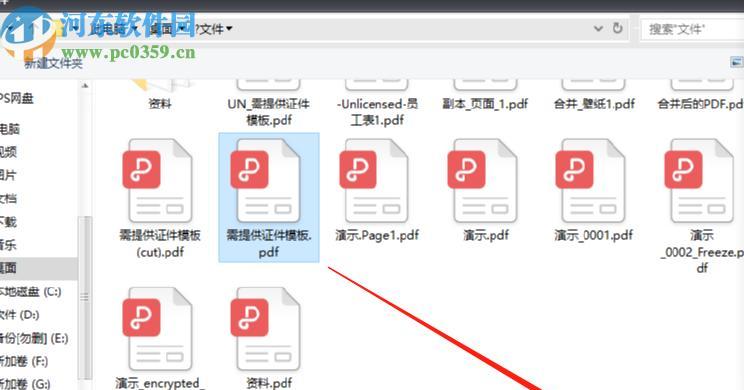
Task: Open WPS网盘 in the sidebar
Action: (x=17, y=98)
